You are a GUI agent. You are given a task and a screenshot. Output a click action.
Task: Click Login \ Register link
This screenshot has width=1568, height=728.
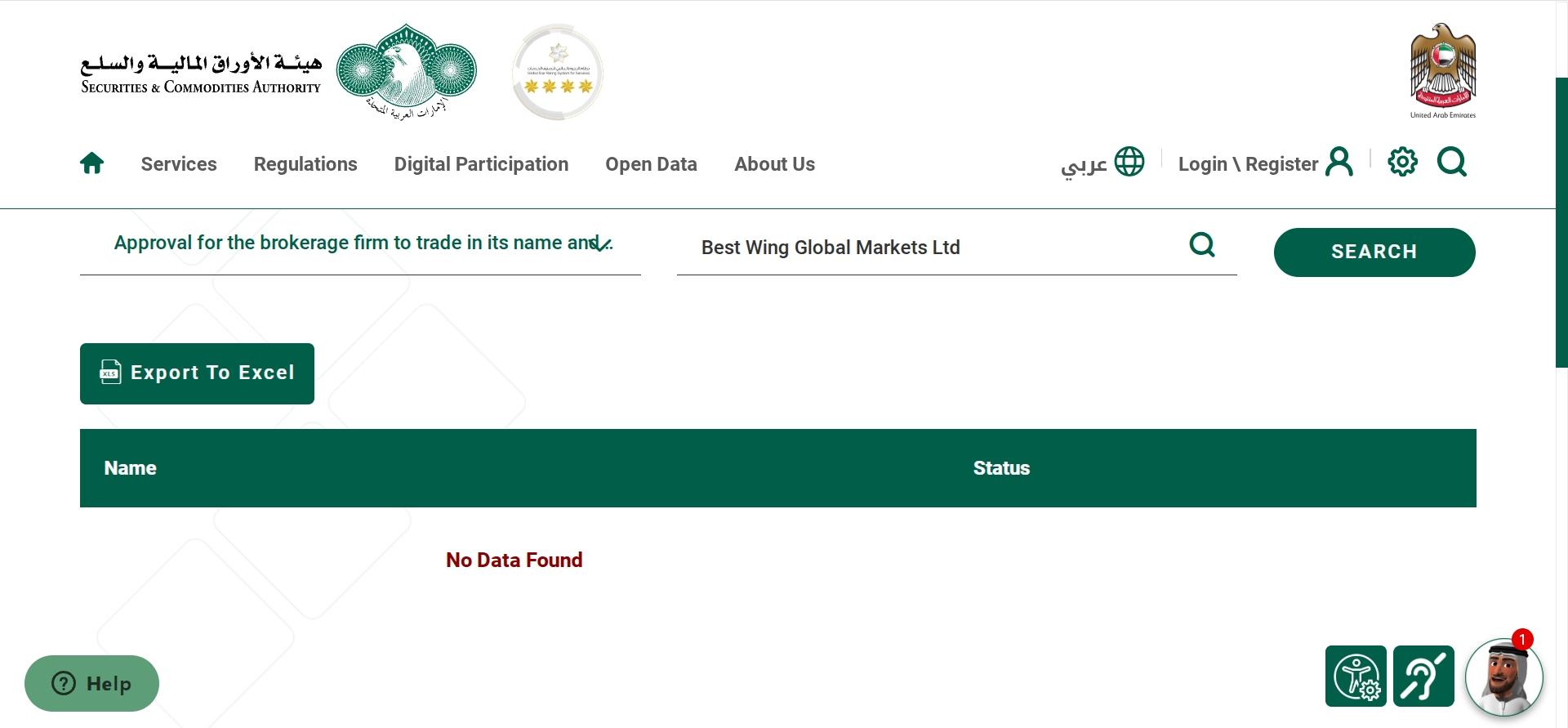[x=1248, y=164]
